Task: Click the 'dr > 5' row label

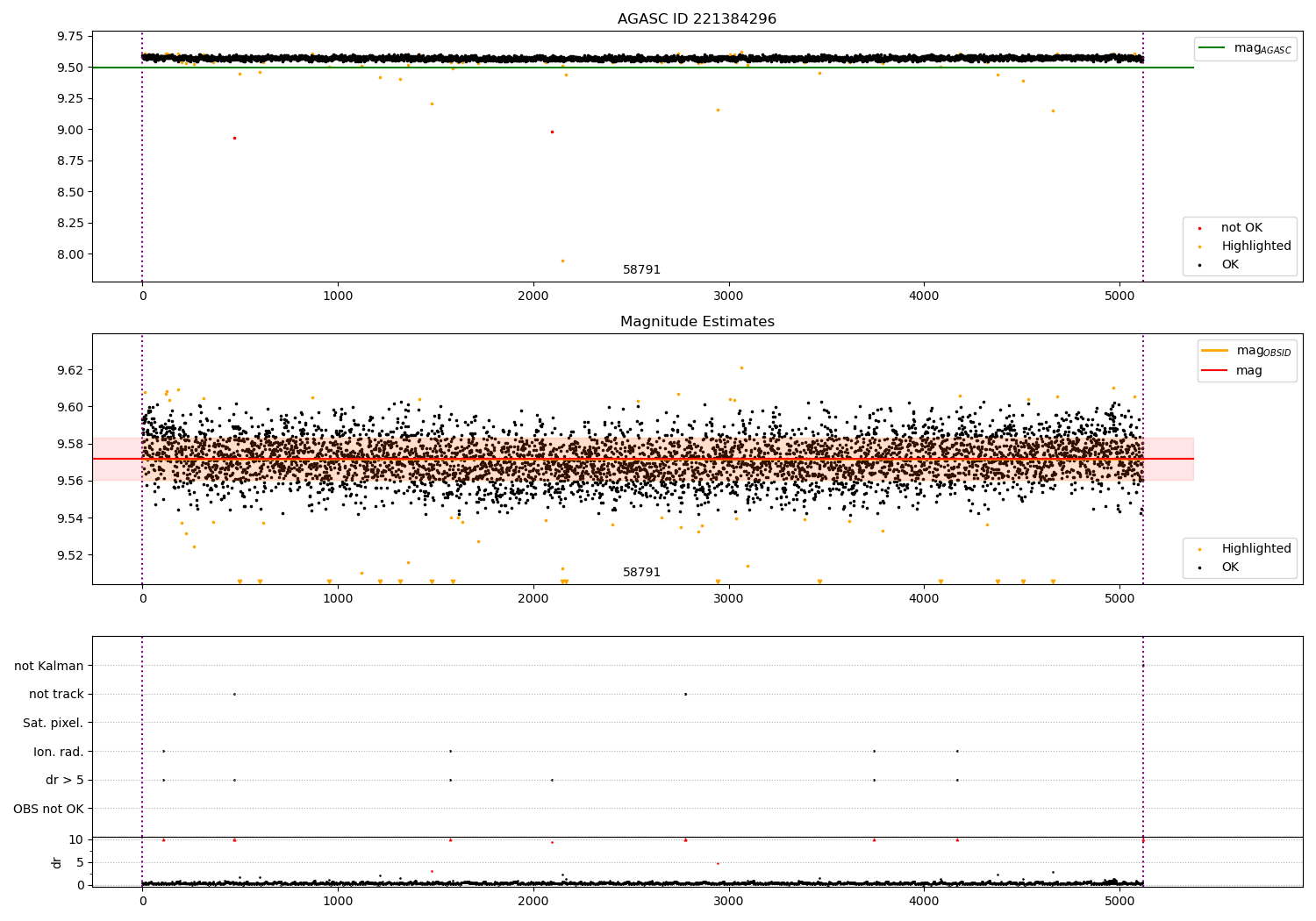Action: pos(65,781)
